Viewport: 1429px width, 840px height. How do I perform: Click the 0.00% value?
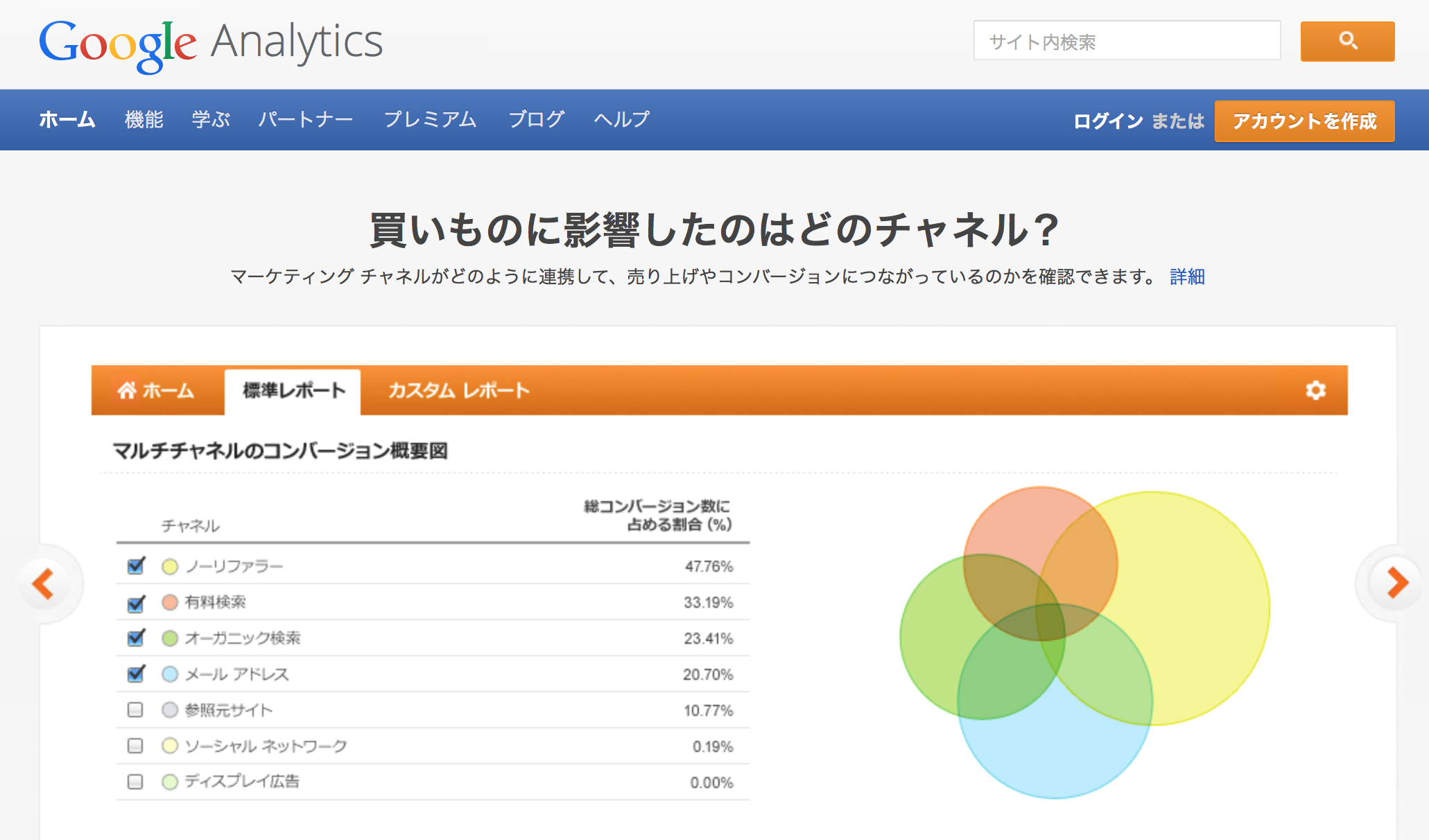[711, 783]
